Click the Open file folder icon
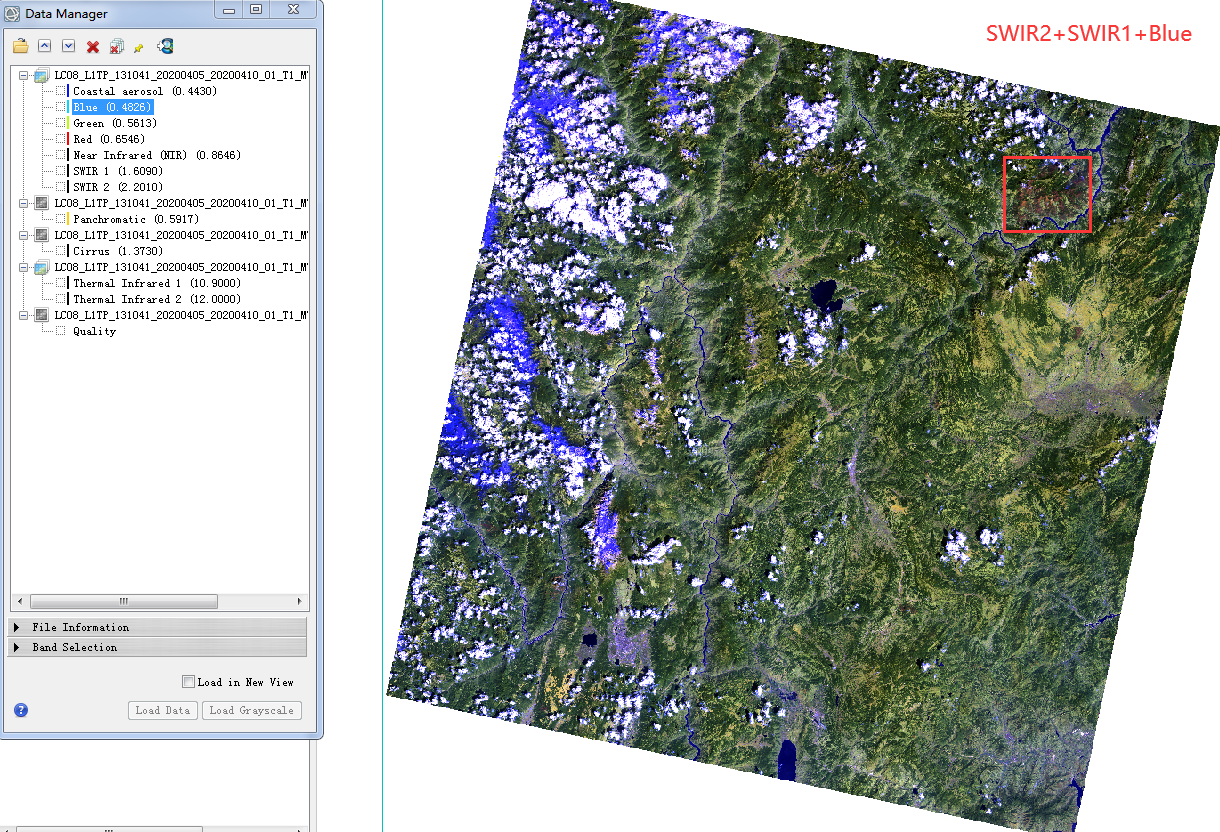Image resolution: width=1220 pixels, height=832 pixels. pyautogui.click(x=20, y=46)
